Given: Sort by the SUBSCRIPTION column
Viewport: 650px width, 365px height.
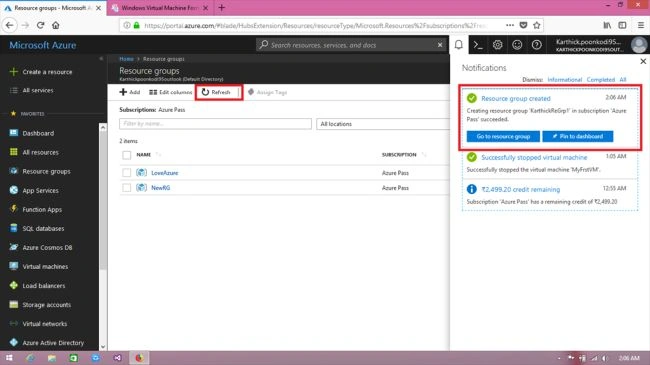Looking at the screenshot, I should [x=399, y=155].
